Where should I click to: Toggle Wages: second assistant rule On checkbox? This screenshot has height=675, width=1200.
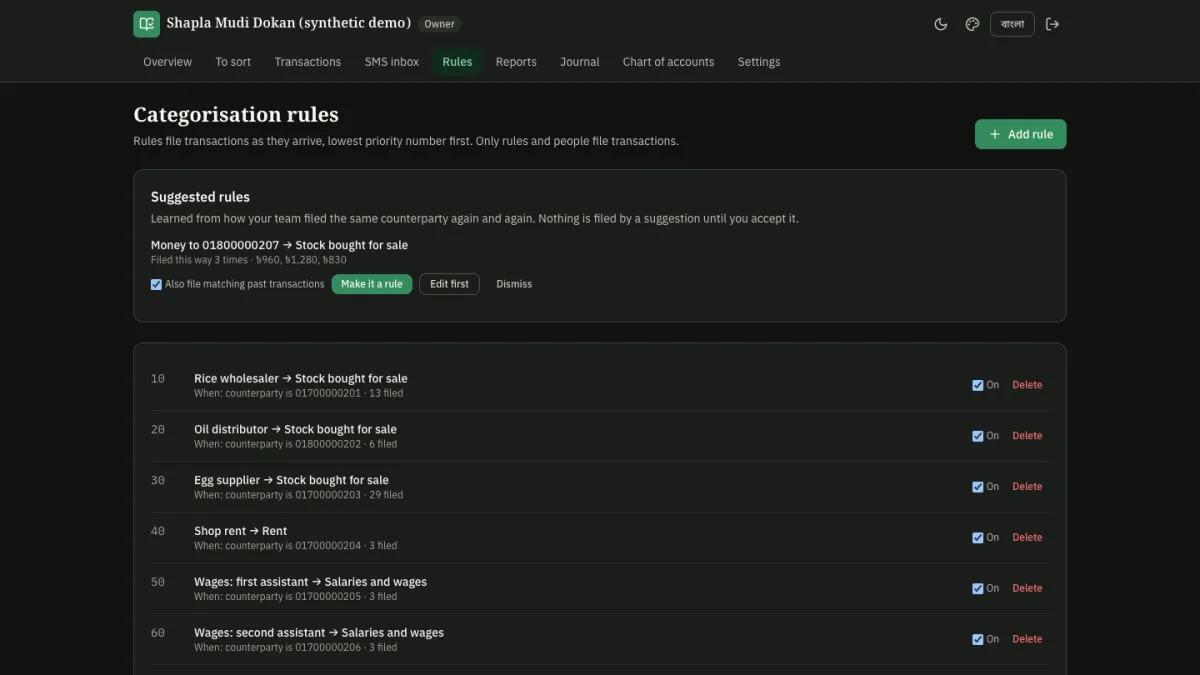(978, 639)
